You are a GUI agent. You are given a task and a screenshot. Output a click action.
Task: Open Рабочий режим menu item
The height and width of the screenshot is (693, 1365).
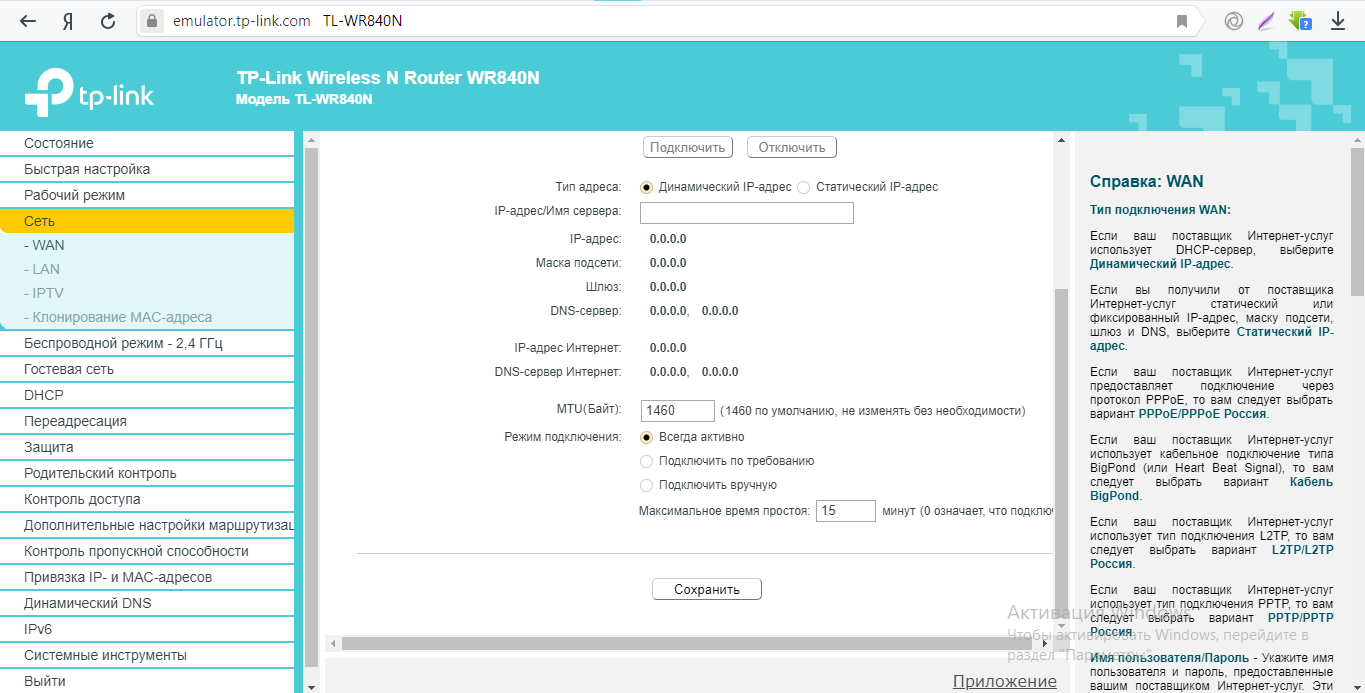[x=147, y=195]
